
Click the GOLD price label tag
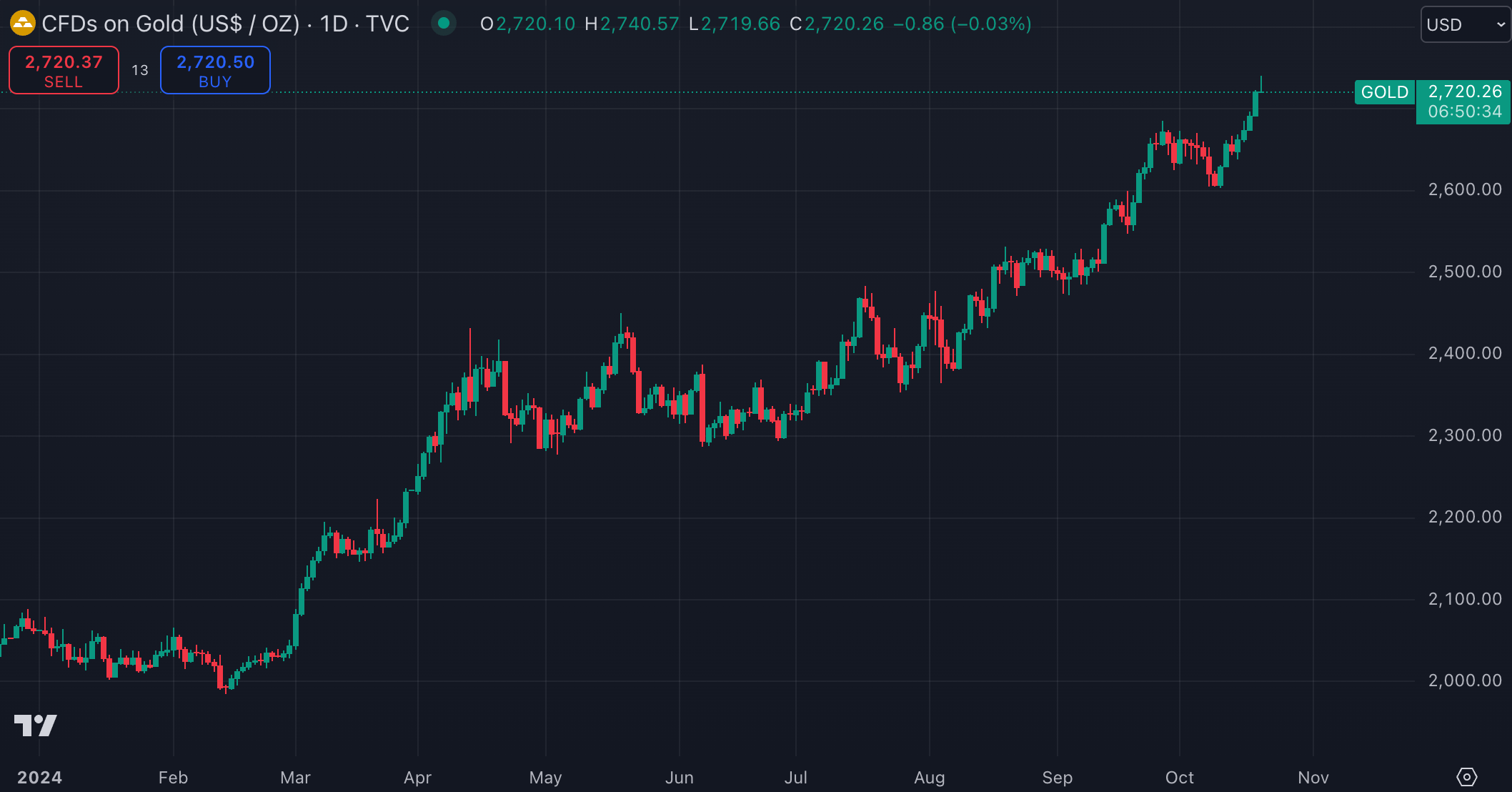pos(1385,92)
